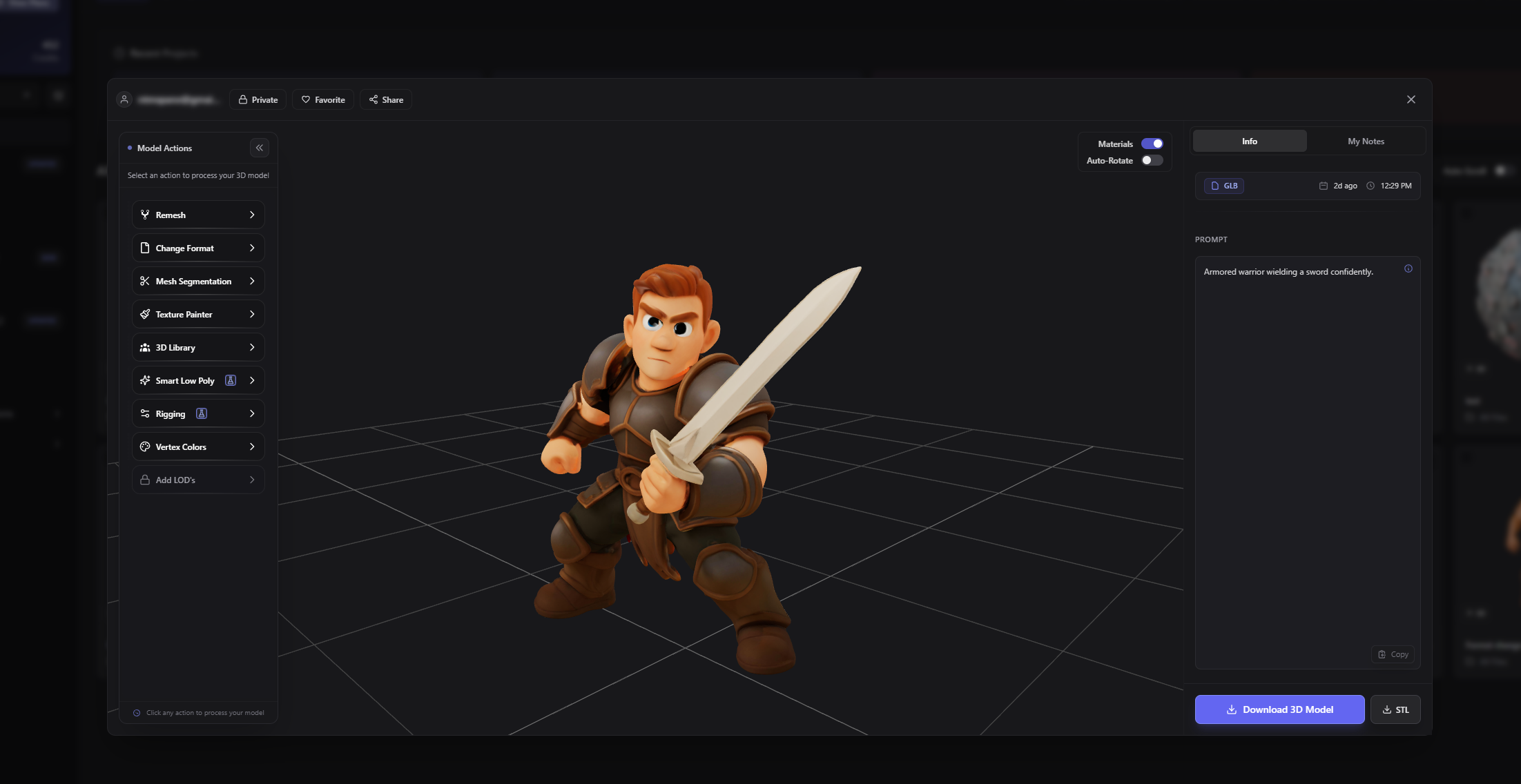Select the Remesh action icon

point(145,215)
